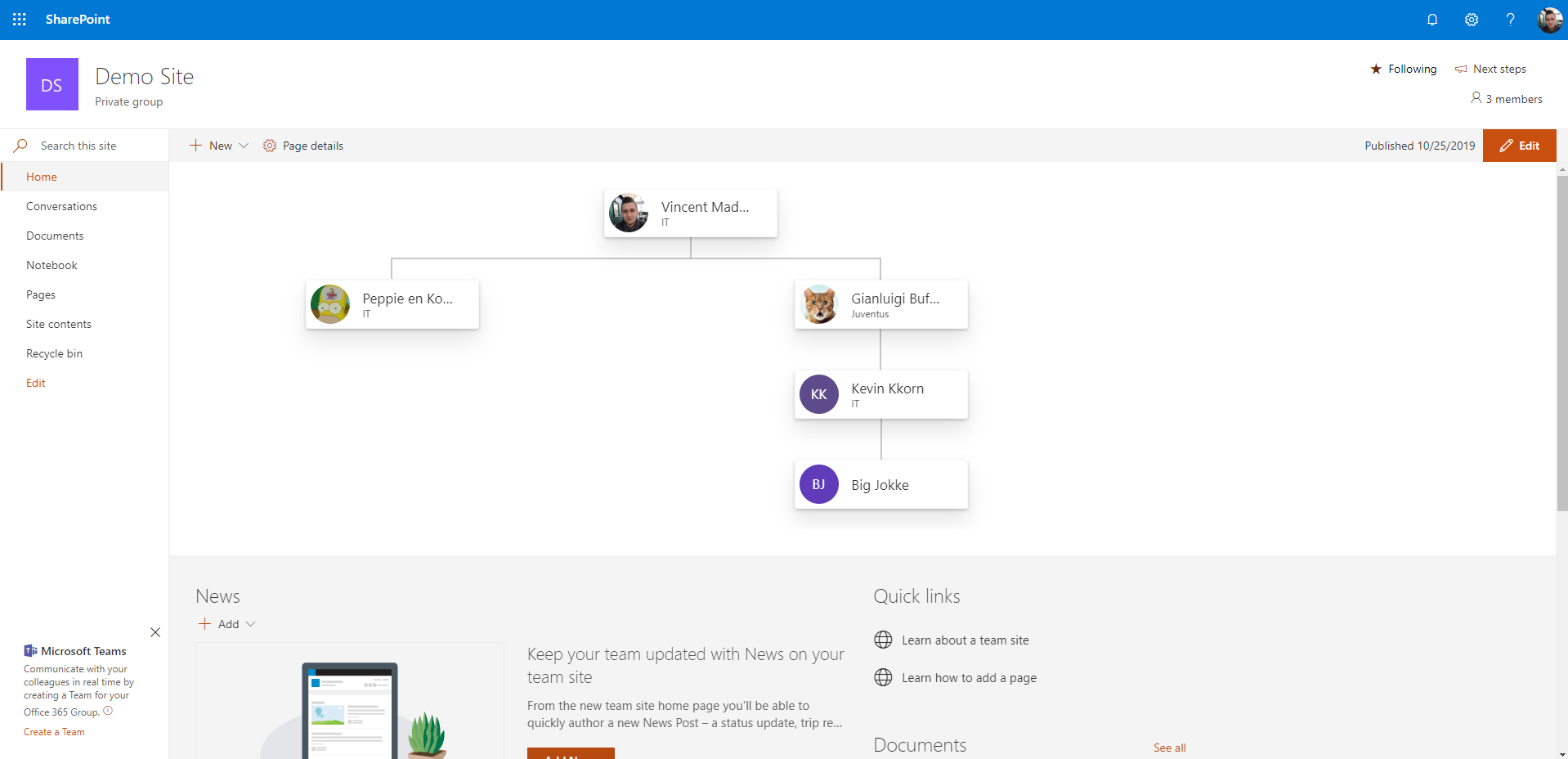Click the Quick links heading
1568x759 pixels.
tap(916, 596)
